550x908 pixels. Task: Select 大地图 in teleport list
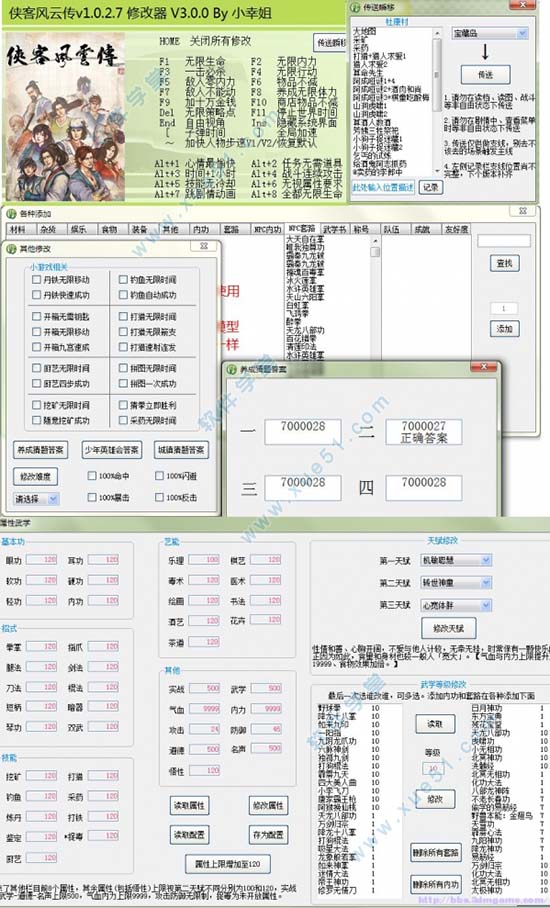365,31
